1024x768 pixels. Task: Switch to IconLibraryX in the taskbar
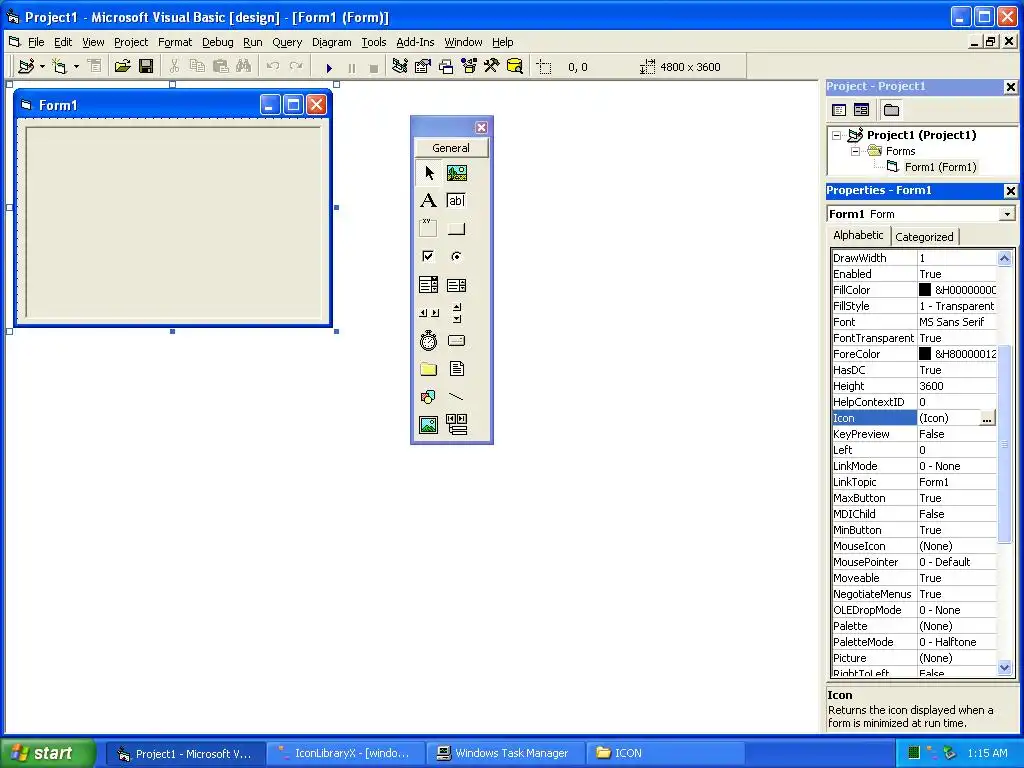[x=345, y=753]
